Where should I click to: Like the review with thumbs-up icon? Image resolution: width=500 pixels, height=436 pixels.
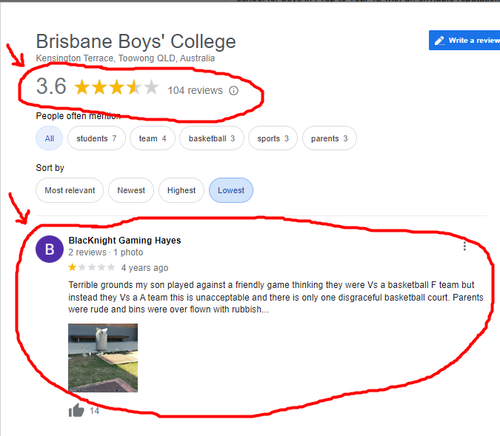tap(76, 410)
